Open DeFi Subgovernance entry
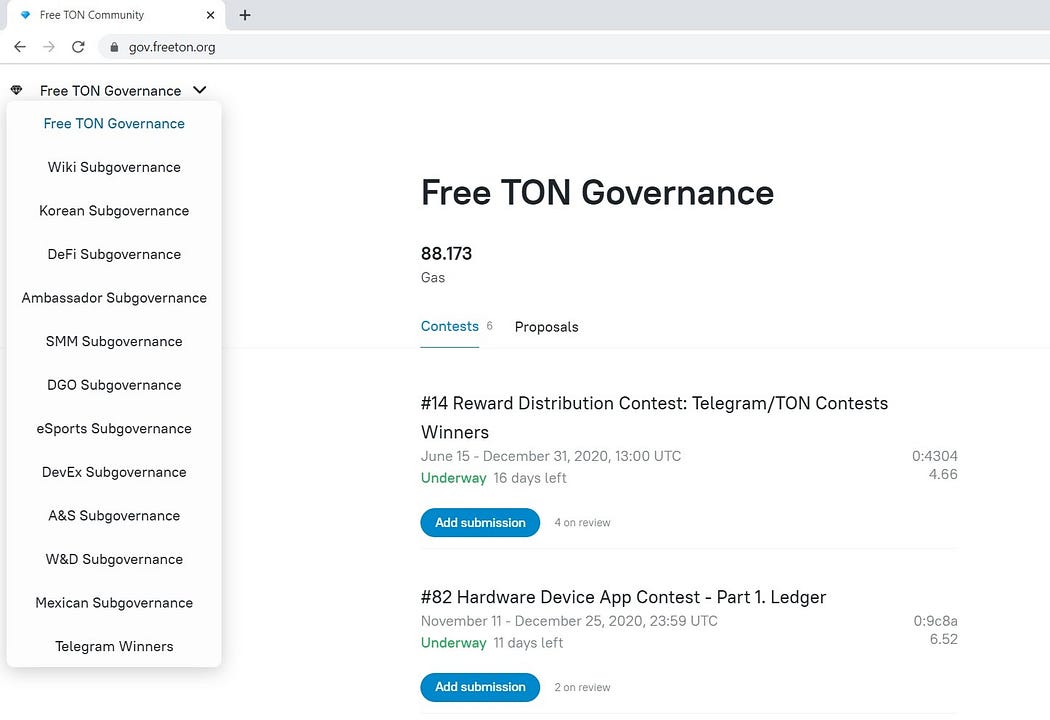1050x720 pixels. click(114, 255)
